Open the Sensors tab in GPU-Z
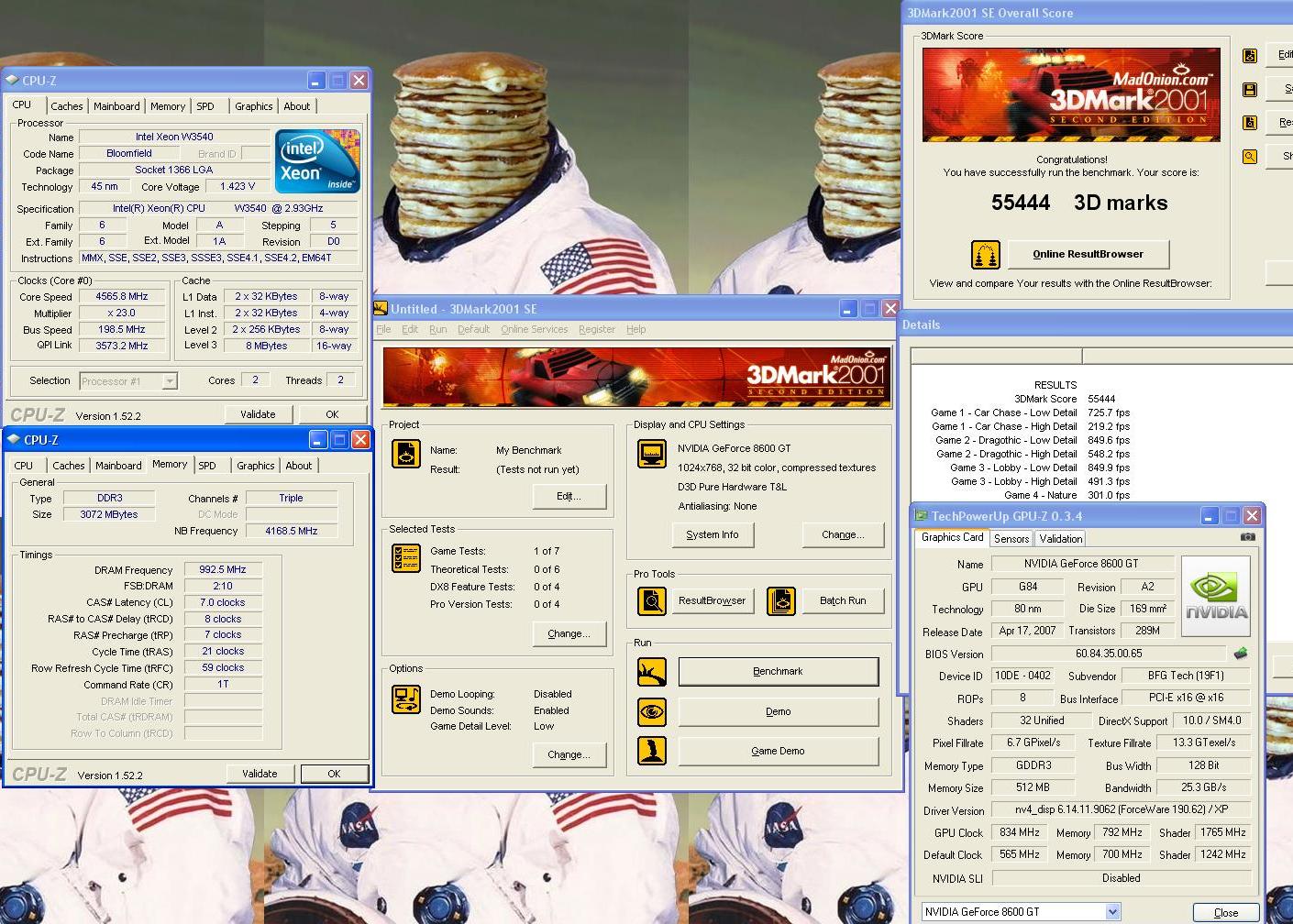1293x924 pixels. click(x=1011, y=539)
